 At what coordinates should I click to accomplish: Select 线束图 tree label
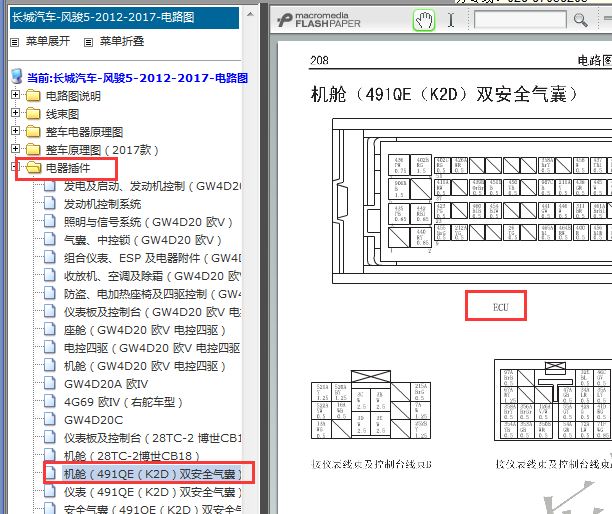tap(62, 114)
